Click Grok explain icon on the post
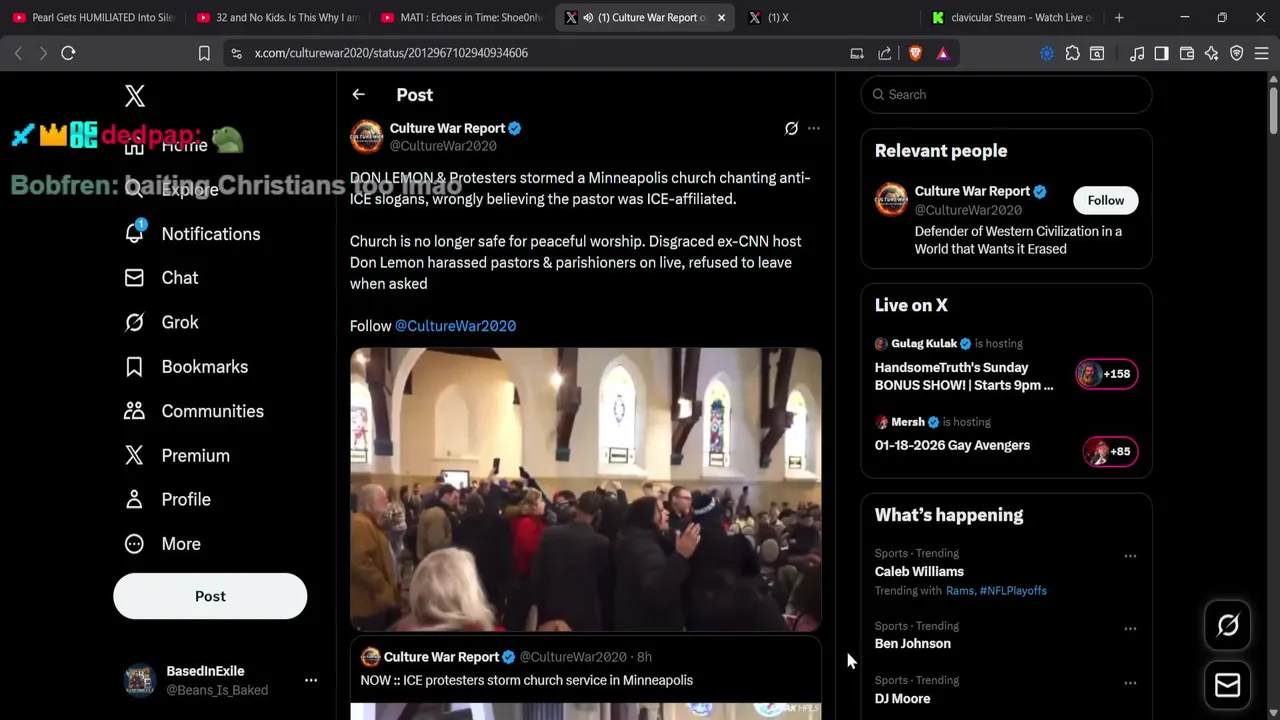 [791, 128]
